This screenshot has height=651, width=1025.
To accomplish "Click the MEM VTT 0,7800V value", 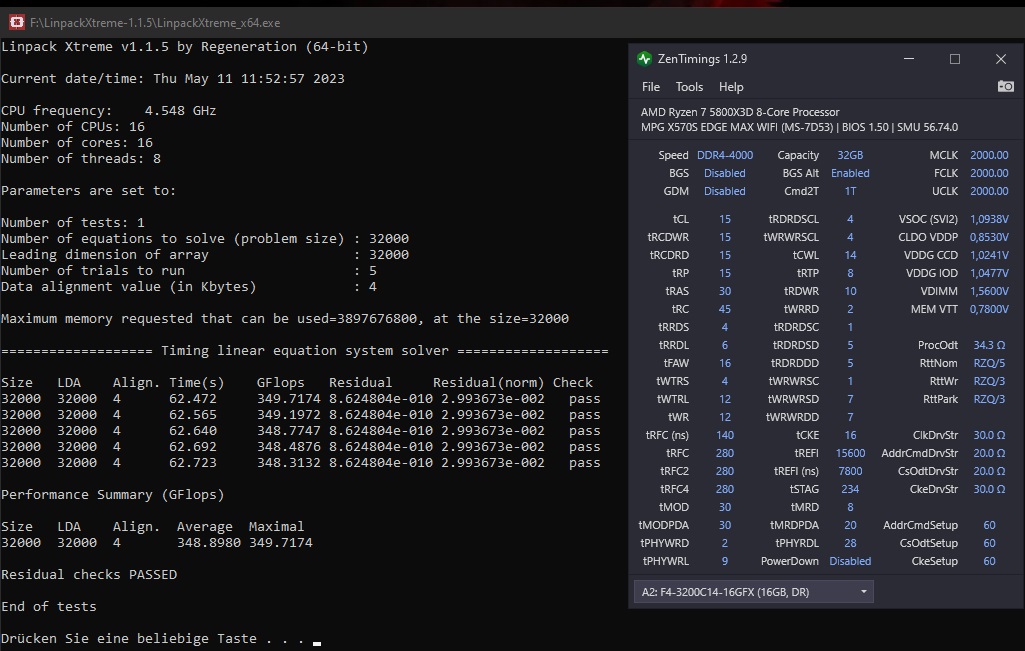I will [x=989, y=309].
